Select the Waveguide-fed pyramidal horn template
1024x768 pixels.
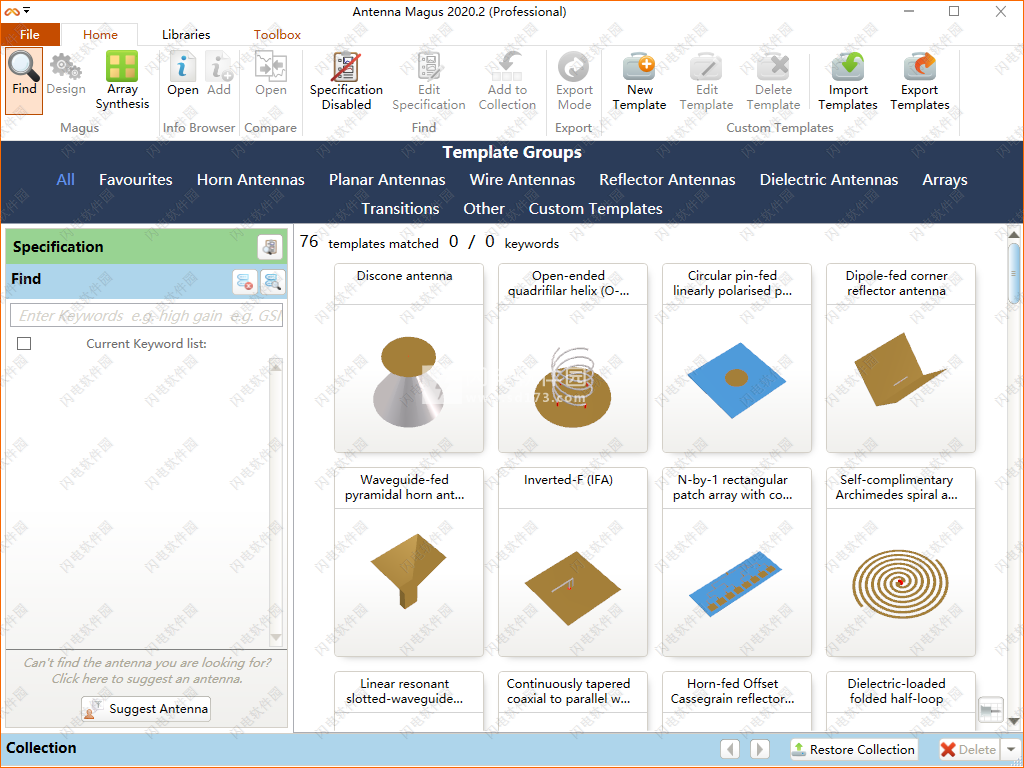pyautogui.click(x=409, y=562)
